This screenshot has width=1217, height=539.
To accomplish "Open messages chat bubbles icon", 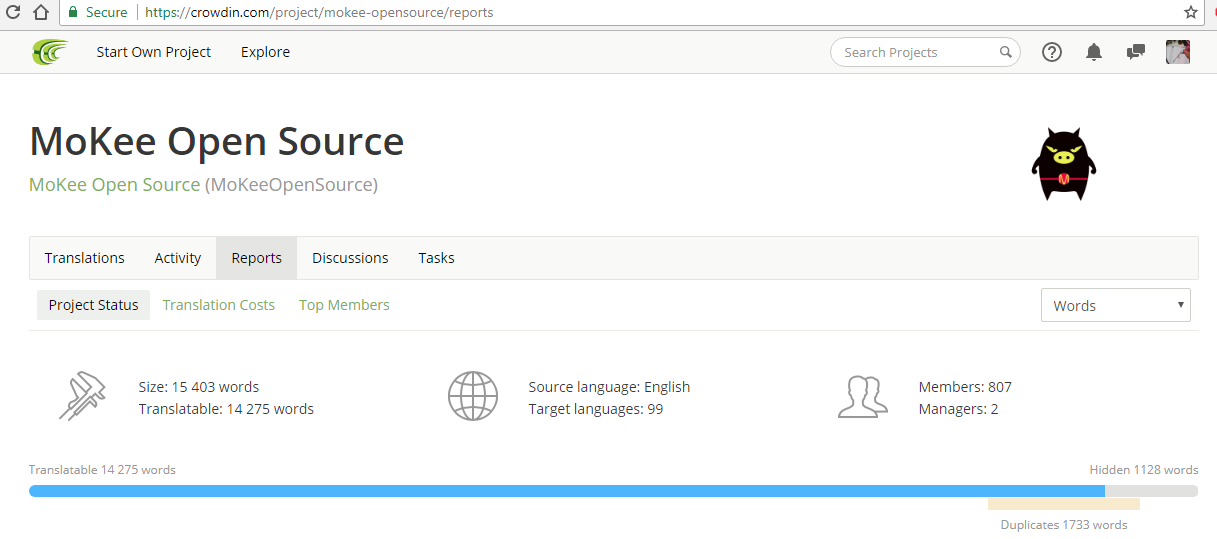I will [1136, 52].
